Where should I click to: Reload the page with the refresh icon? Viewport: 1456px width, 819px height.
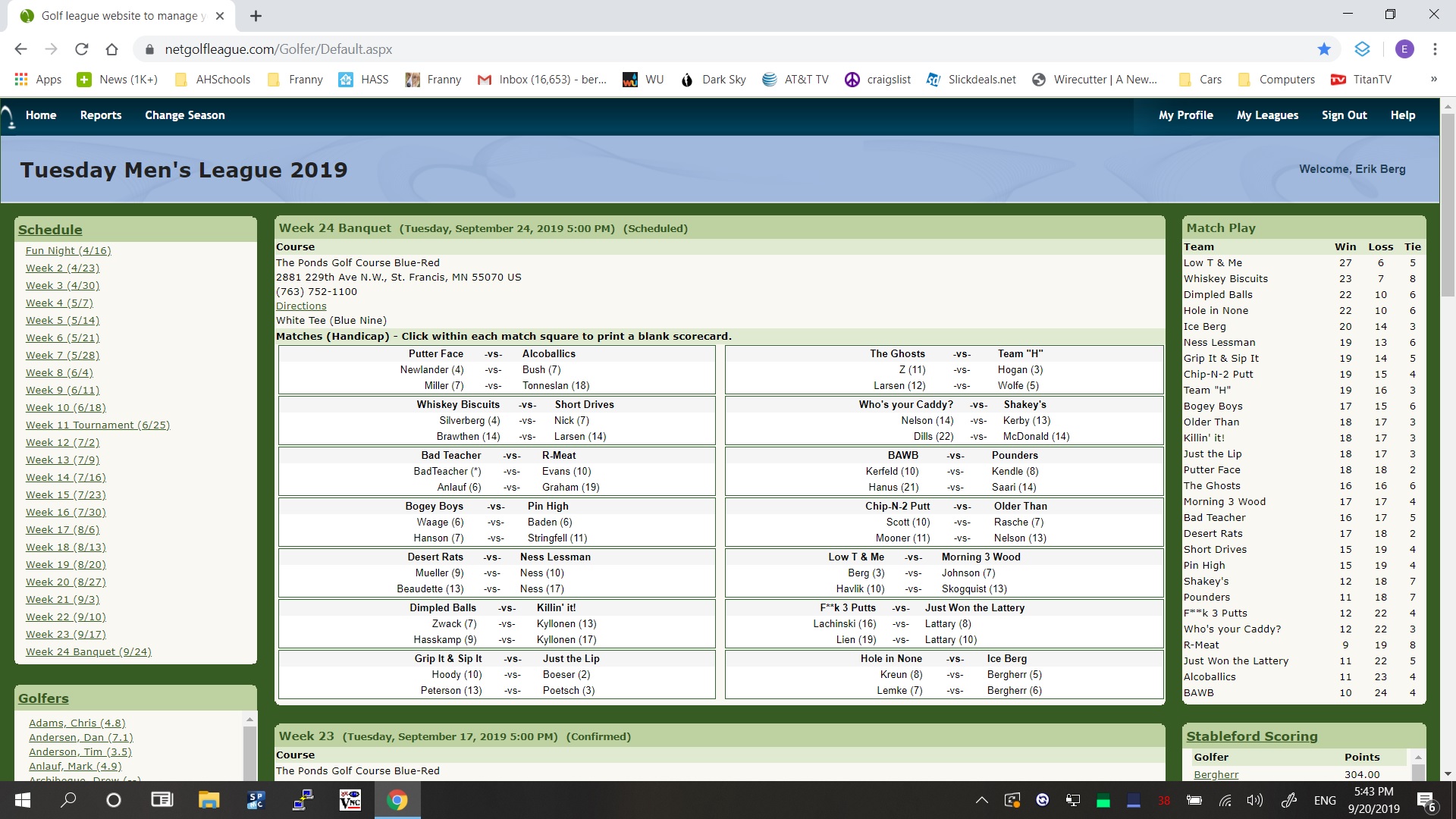[x=81, y=49]
